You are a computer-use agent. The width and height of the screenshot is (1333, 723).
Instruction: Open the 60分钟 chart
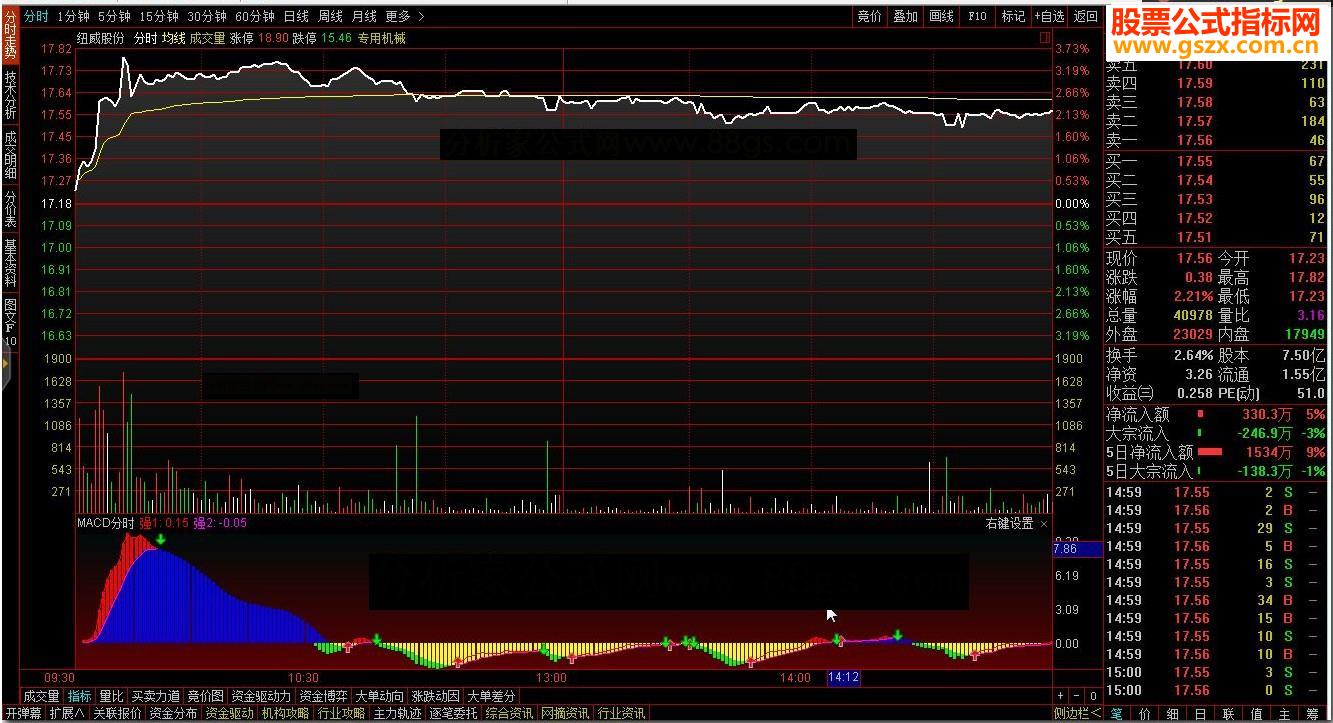255,16
